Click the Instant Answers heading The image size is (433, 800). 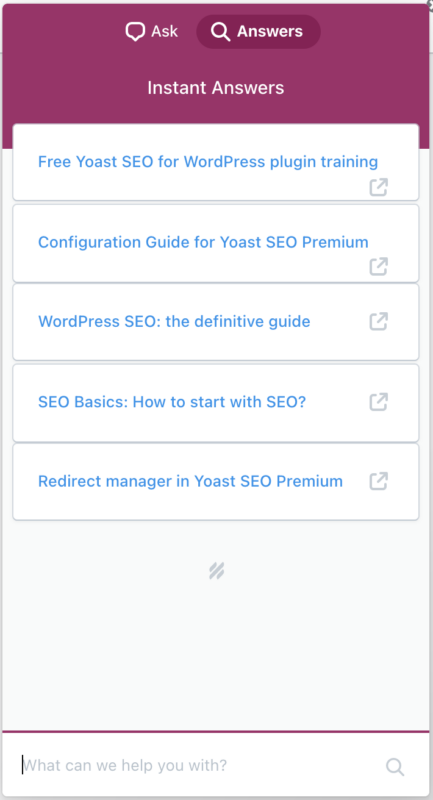click(x=216, y=88)
